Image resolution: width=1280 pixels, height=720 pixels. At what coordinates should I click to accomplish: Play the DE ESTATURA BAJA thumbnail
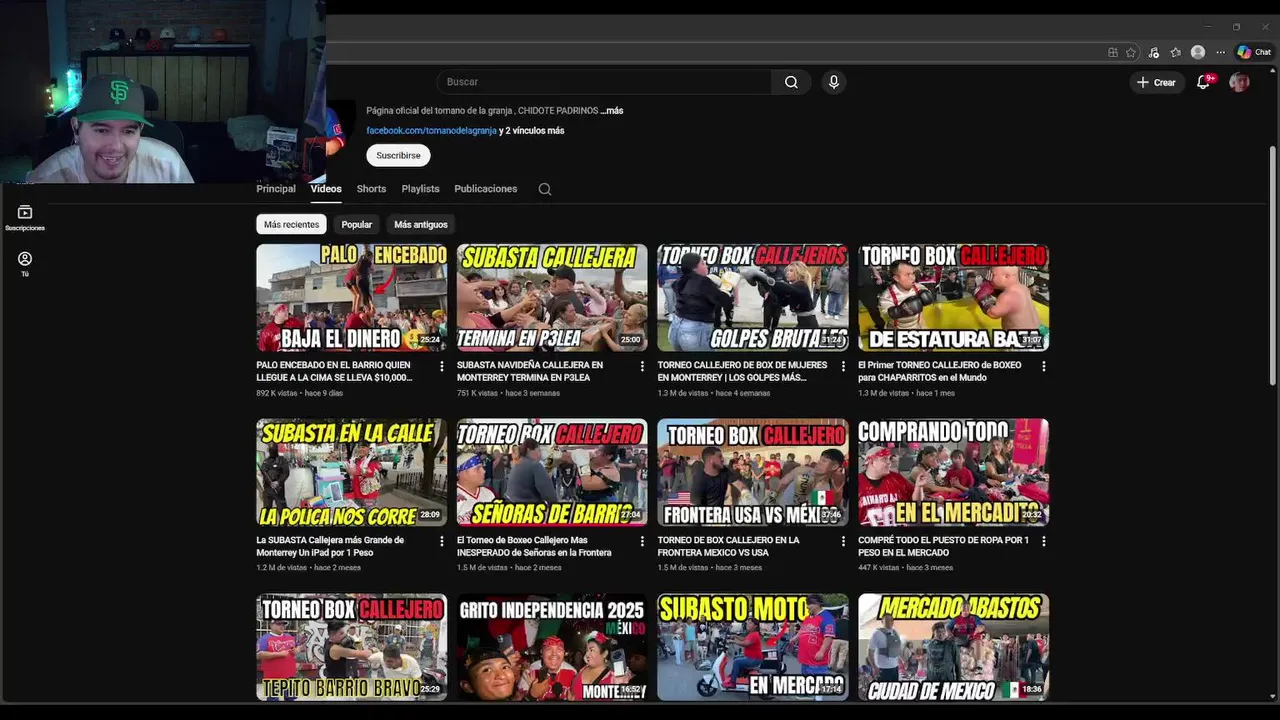click(953, 298)
